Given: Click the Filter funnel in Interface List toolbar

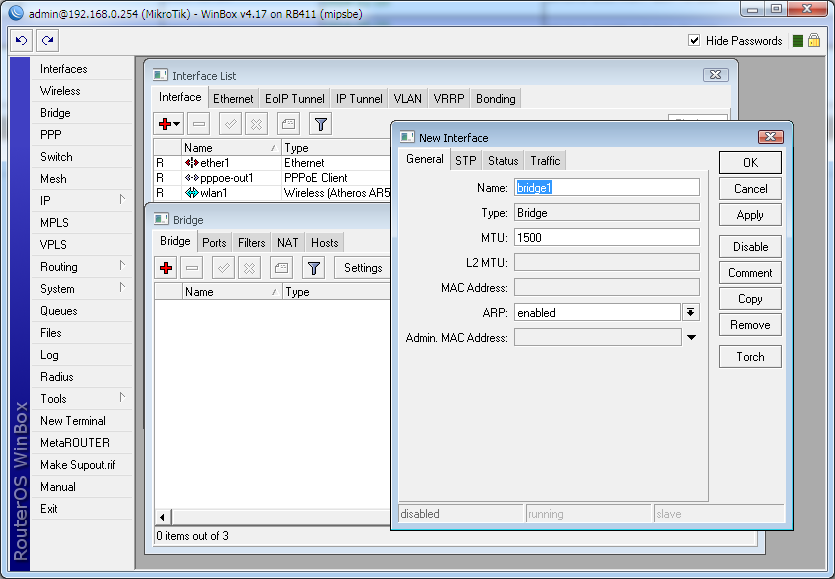Looking at the screenshot, I should [x=321, y=124].
